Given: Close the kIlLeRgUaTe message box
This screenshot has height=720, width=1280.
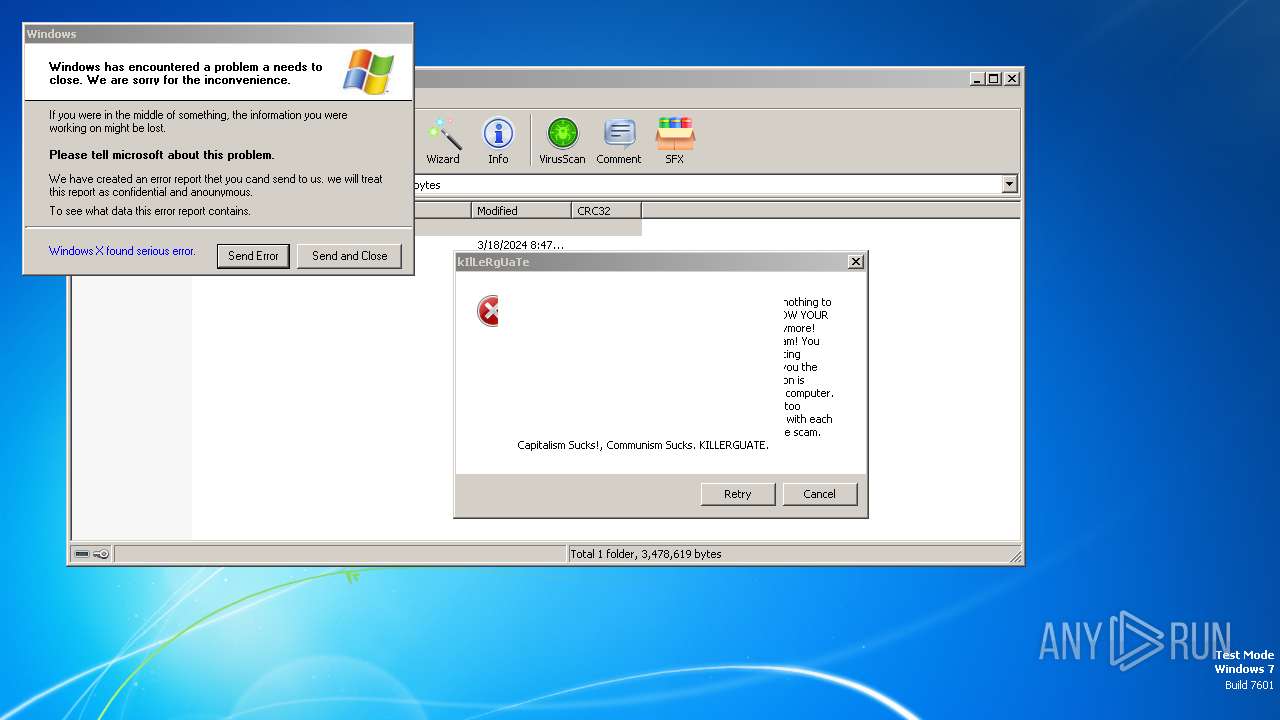Looking at the screenshot, I should 856,261.
